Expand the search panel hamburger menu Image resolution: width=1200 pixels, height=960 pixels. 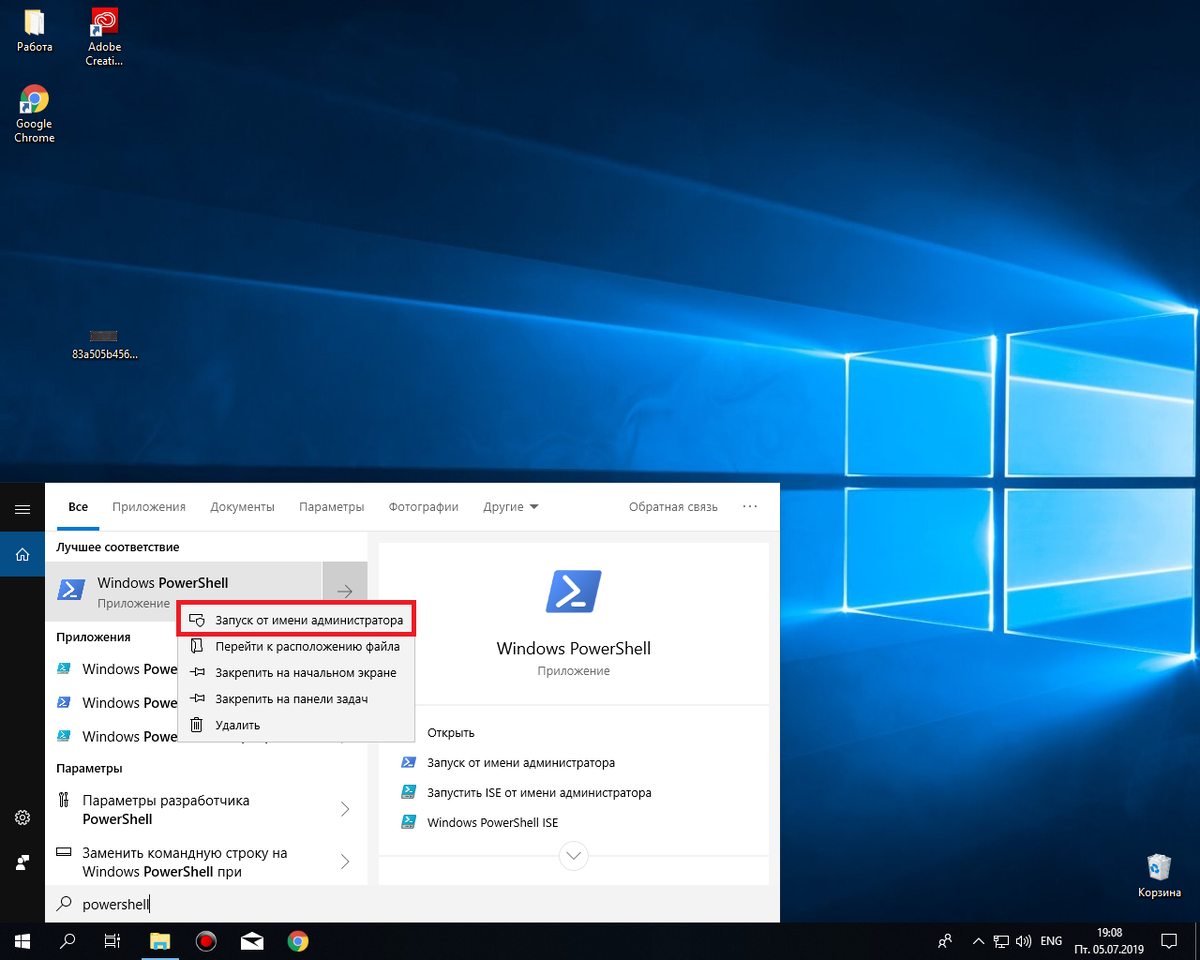pyautogui.click(x=22, y=509)
